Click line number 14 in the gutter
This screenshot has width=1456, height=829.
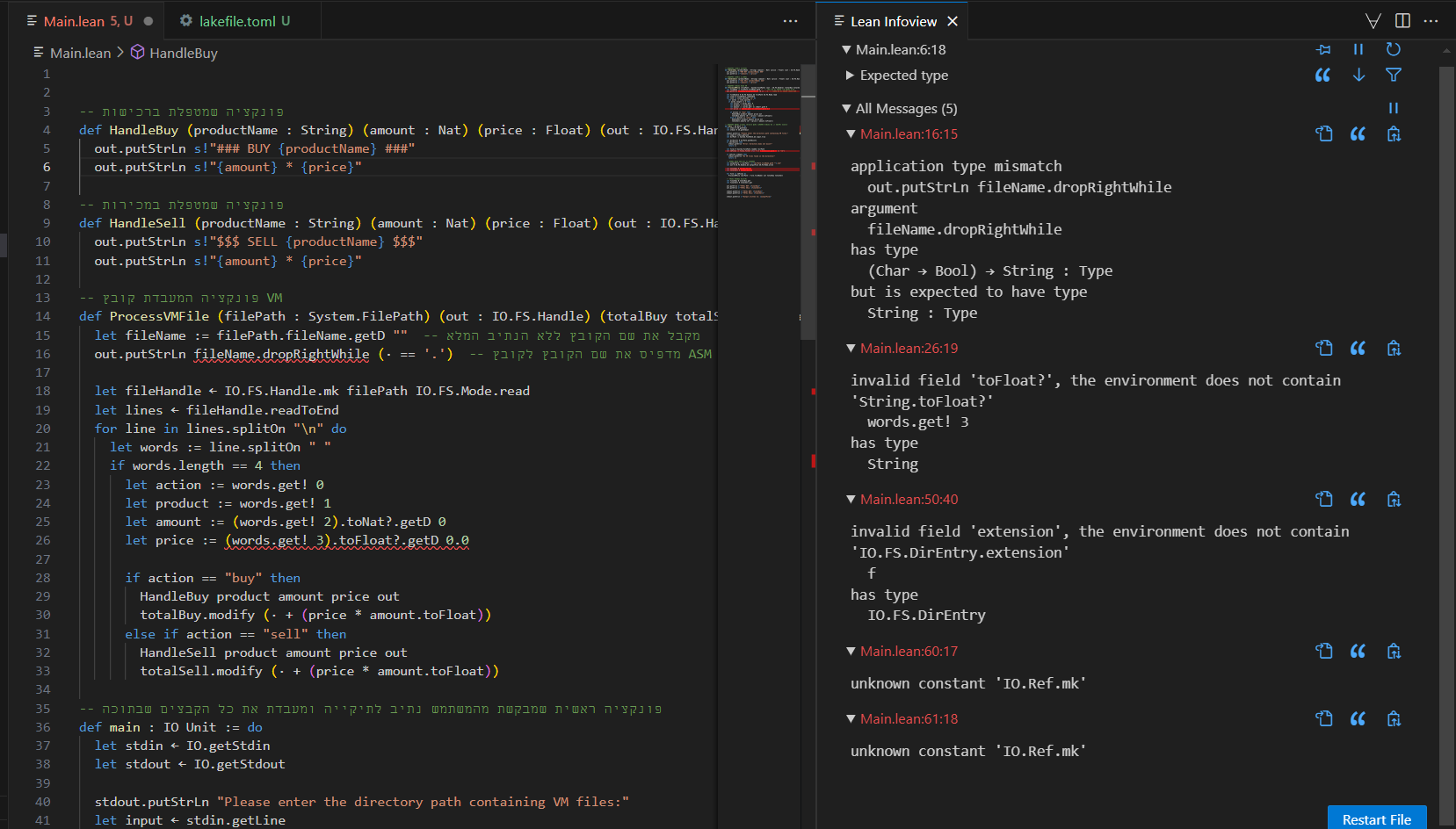point(43,316)
